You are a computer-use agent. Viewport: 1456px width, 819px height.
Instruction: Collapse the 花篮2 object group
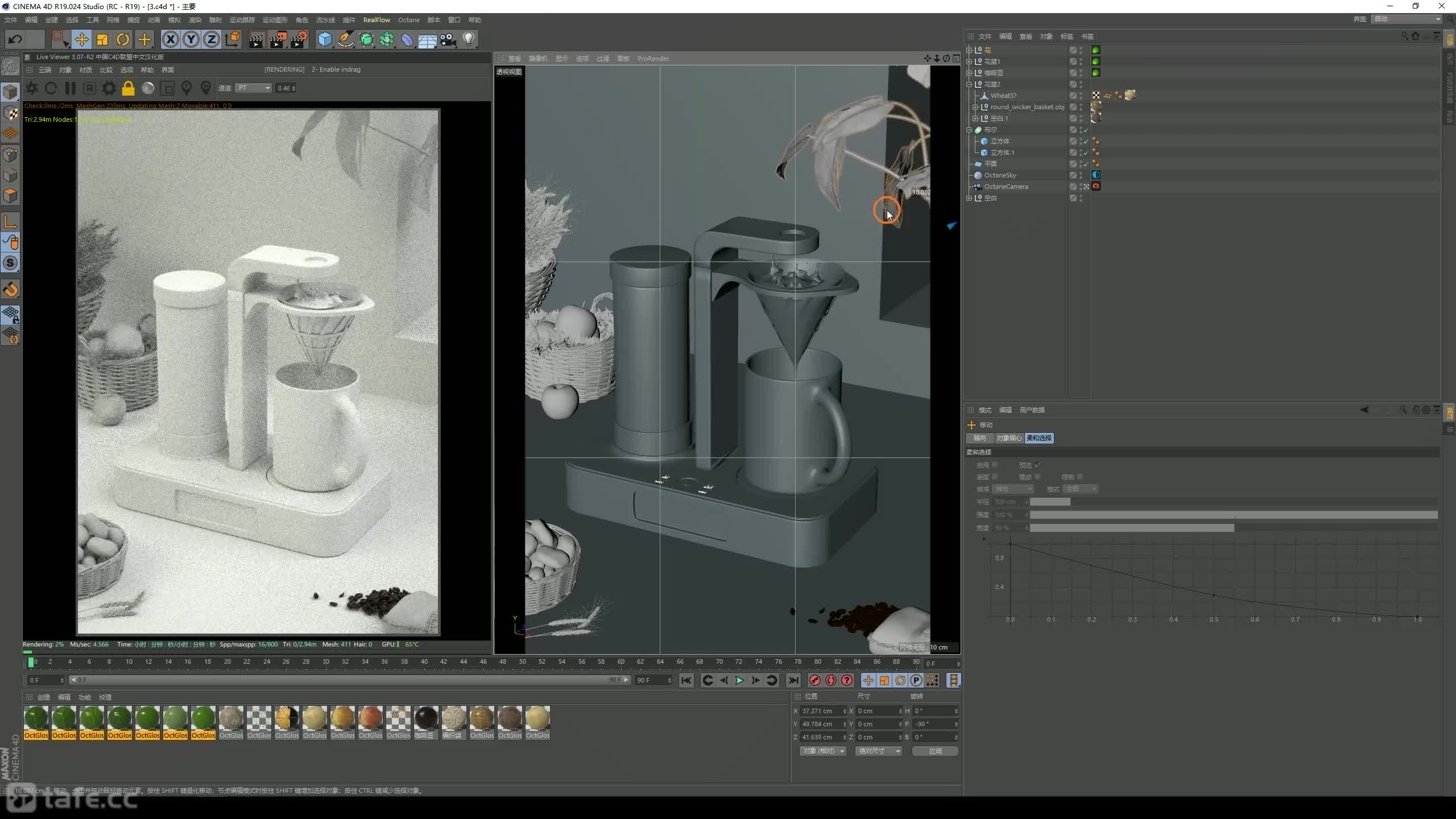[969, 84]
